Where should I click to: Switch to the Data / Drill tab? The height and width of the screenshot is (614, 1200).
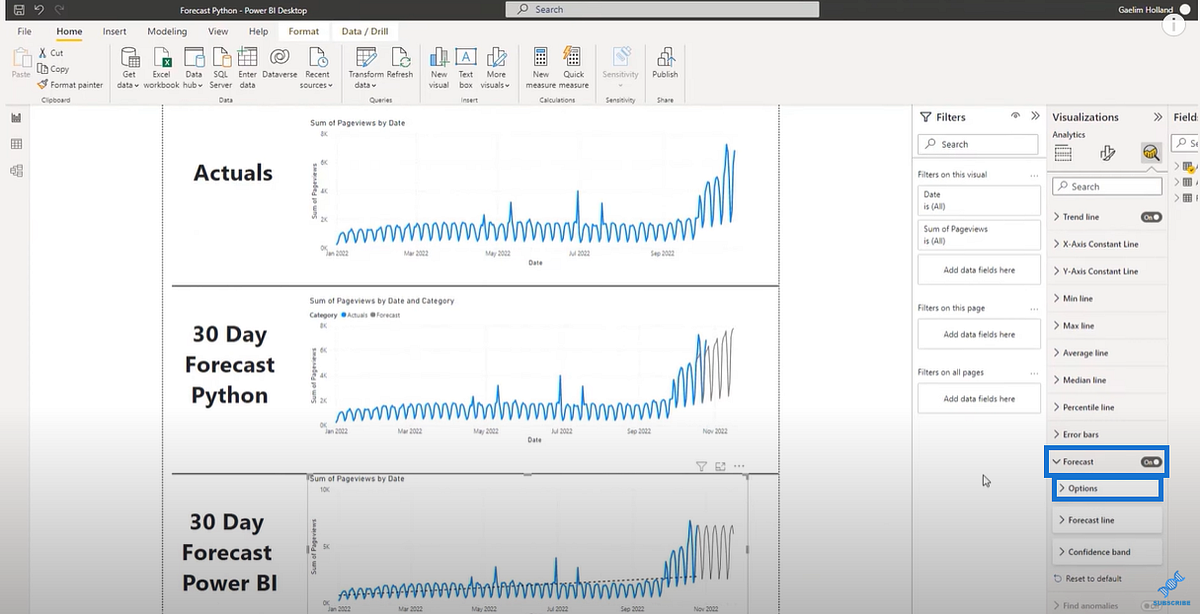pyautogui.click(x=365, y=30)
